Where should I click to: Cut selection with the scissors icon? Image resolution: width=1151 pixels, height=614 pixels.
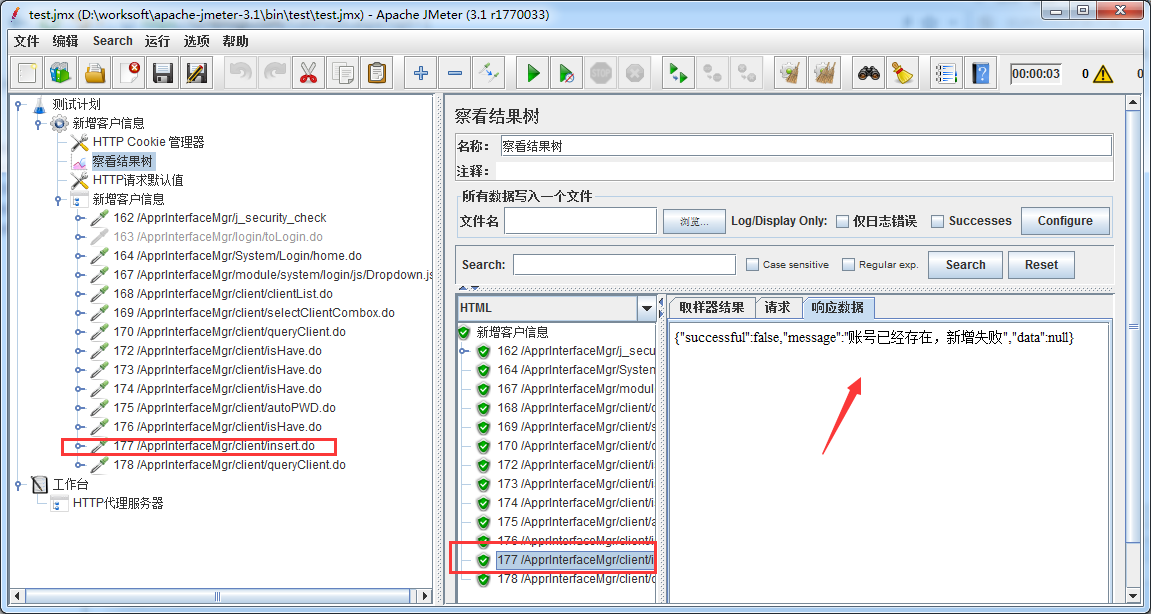[x=308, y=73]
